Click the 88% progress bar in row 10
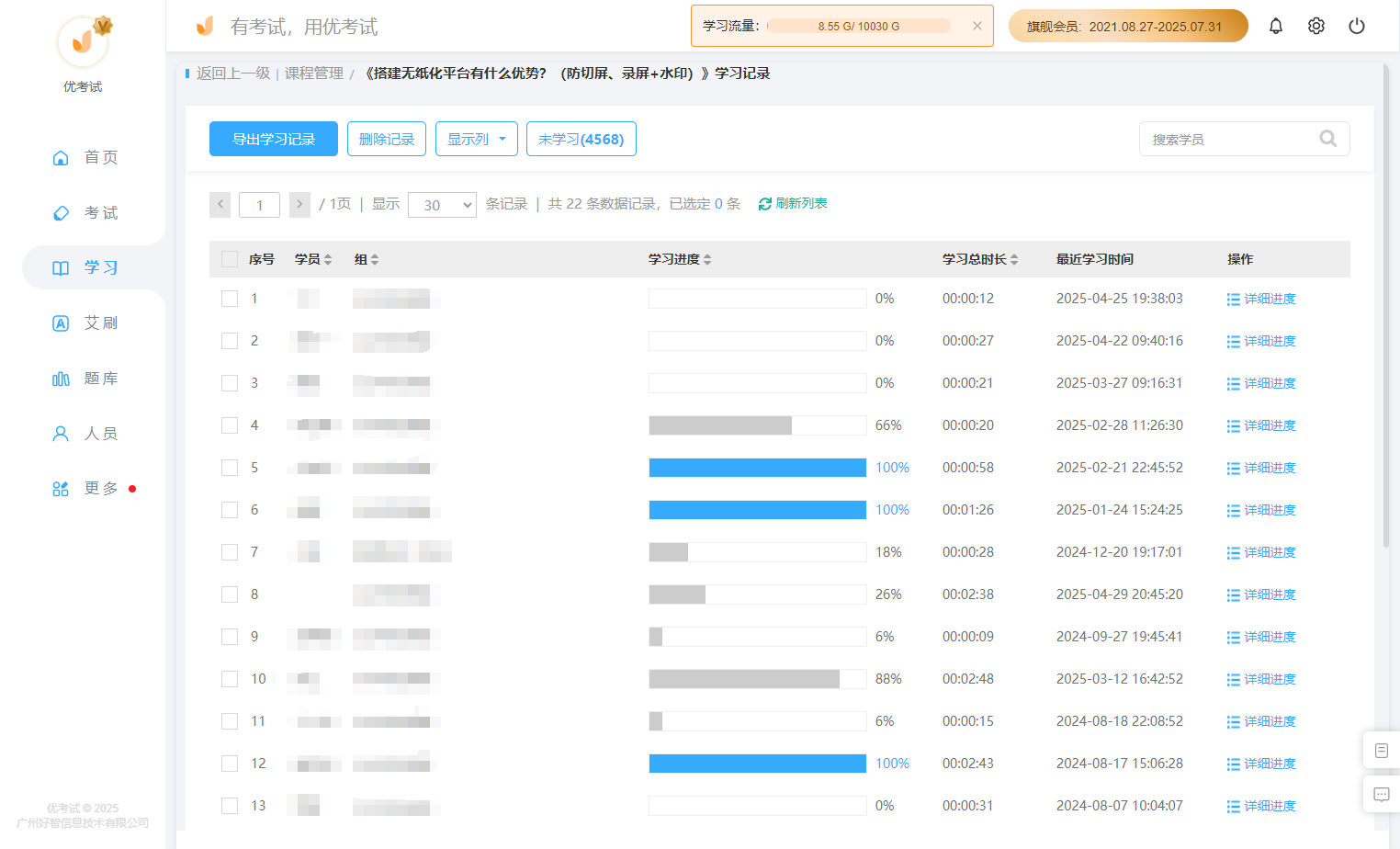Screen dimensions: 1400x849 (758, 679)
